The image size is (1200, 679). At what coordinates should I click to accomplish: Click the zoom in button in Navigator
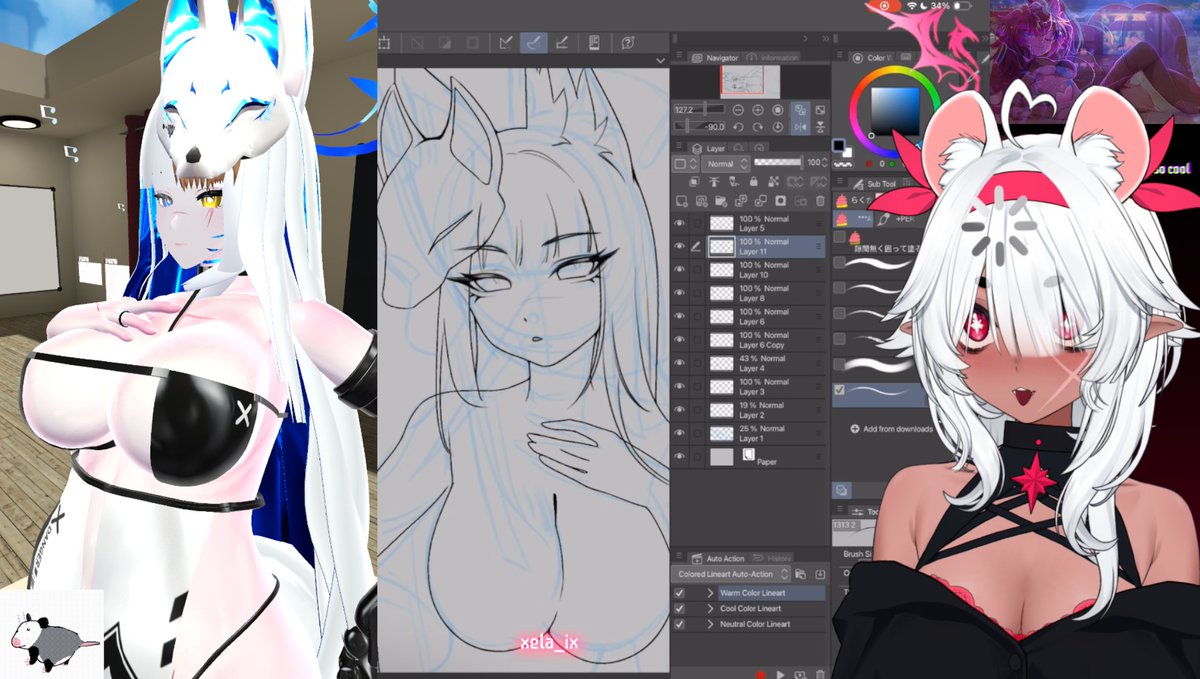point(758,109)
